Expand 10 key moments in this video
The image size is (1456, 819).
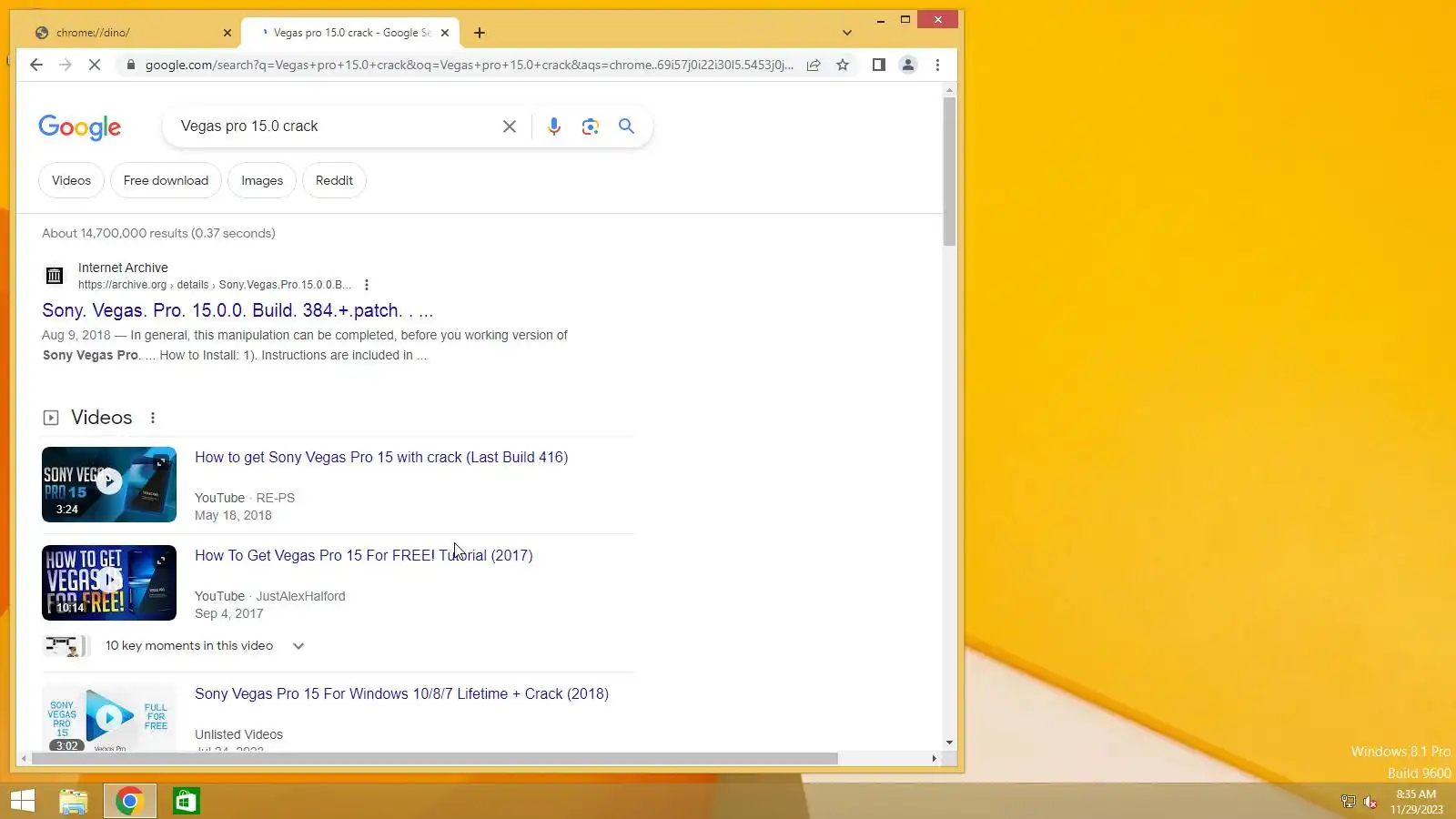(298, 646)
